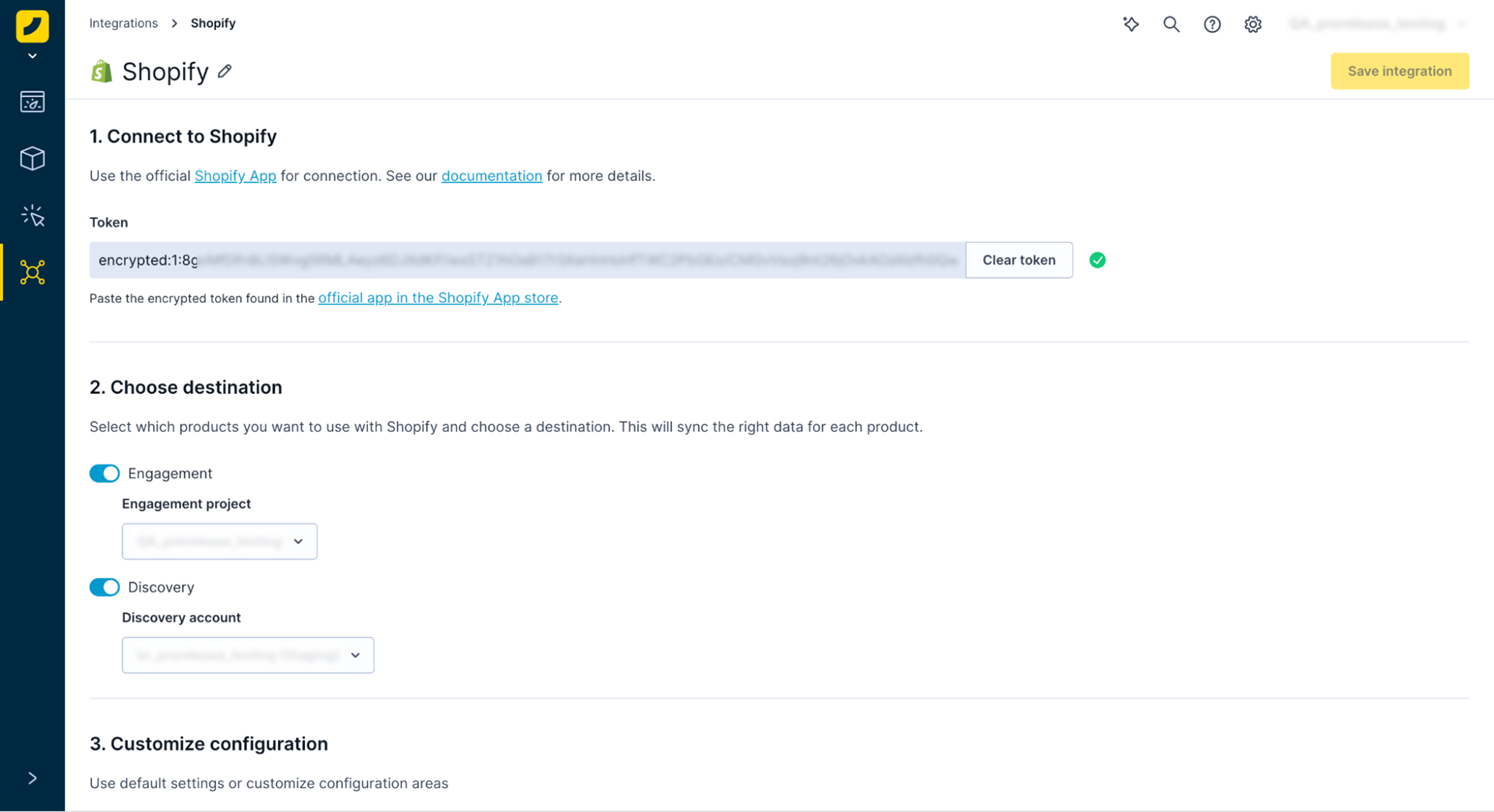This screenshot has height=812, width=1494.
Task: Open the cube catalog icon in the sidebar
Action: (x=33, y=158)
